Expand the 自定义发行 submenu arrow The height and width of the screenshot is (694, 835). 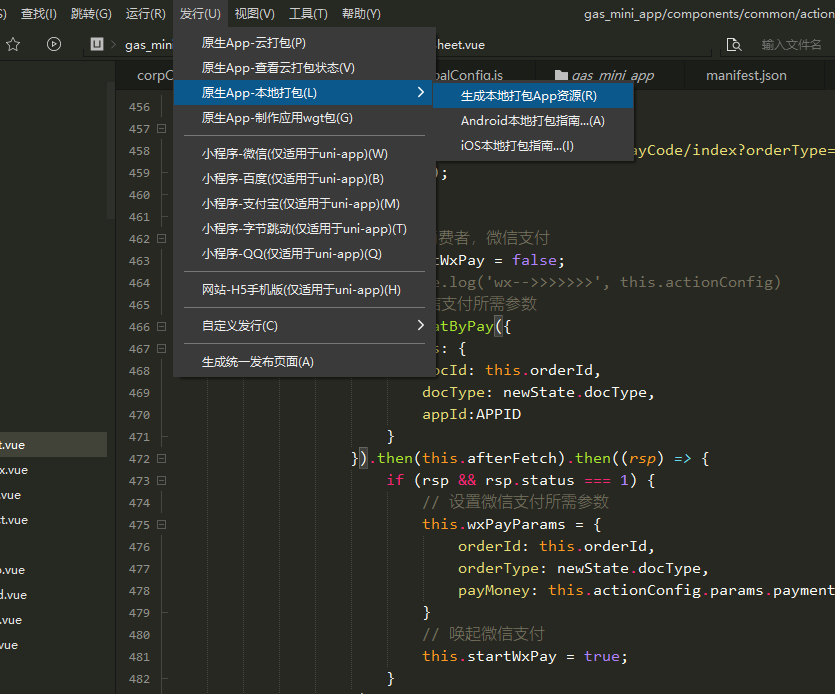(x=421, y=325)
